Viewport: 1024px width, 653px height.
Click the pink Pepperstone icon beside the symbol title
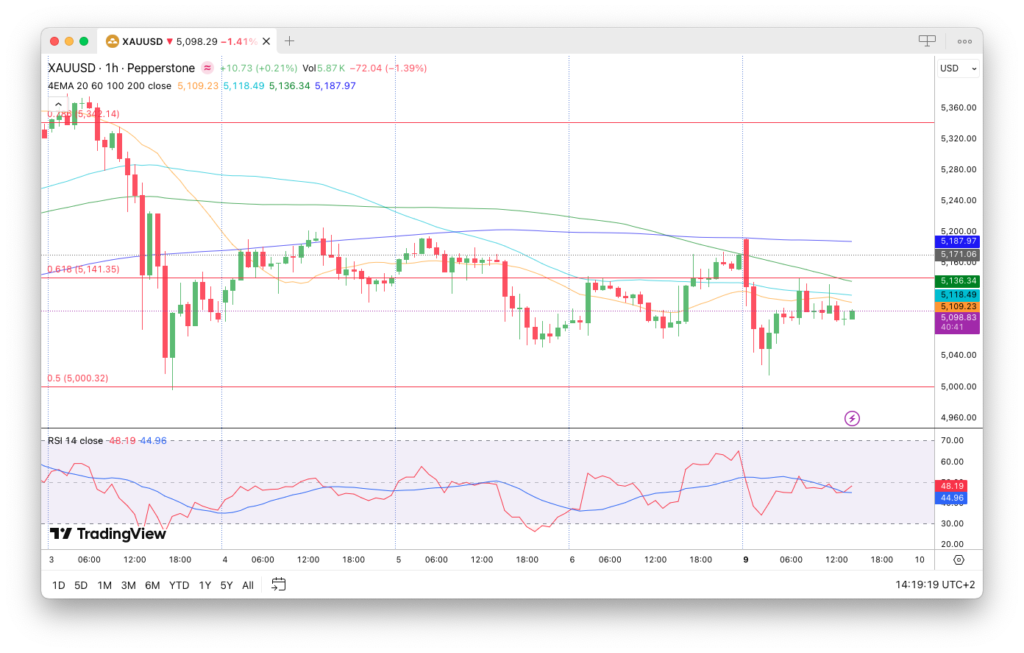(207, 68)
